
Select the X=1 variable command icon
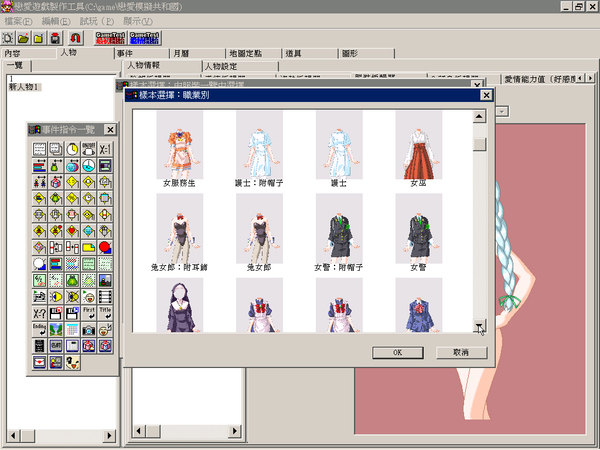(105, 149)
